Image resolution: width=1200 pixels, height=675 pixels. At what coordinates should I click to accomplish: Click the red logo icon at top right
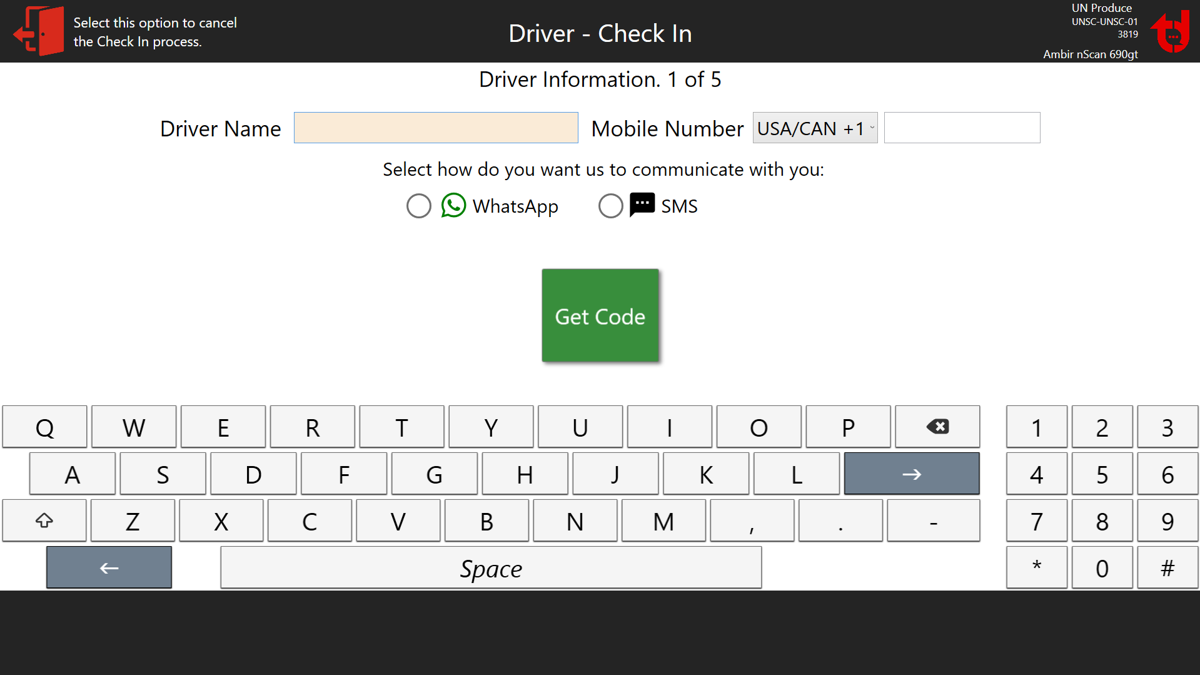coord(1170,31)
